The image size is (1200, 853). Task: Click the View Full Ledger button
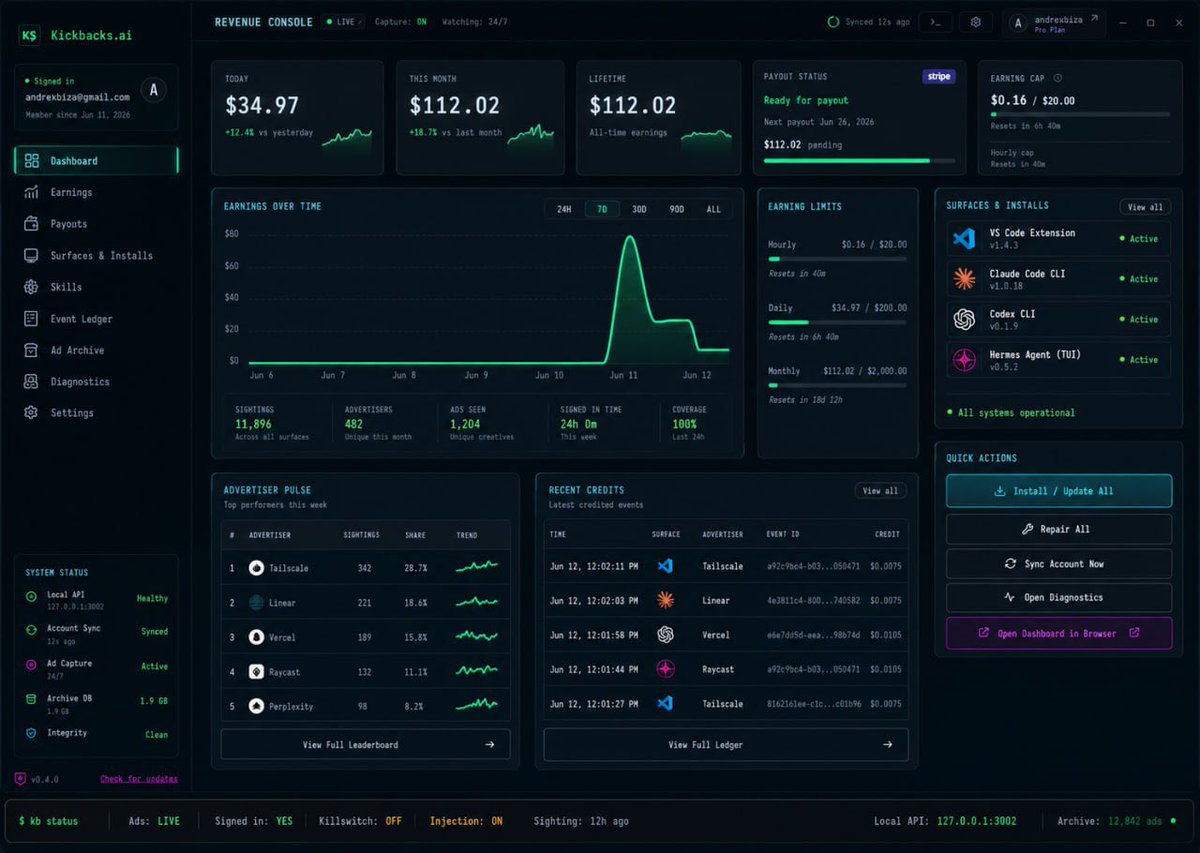pos(726,744)
